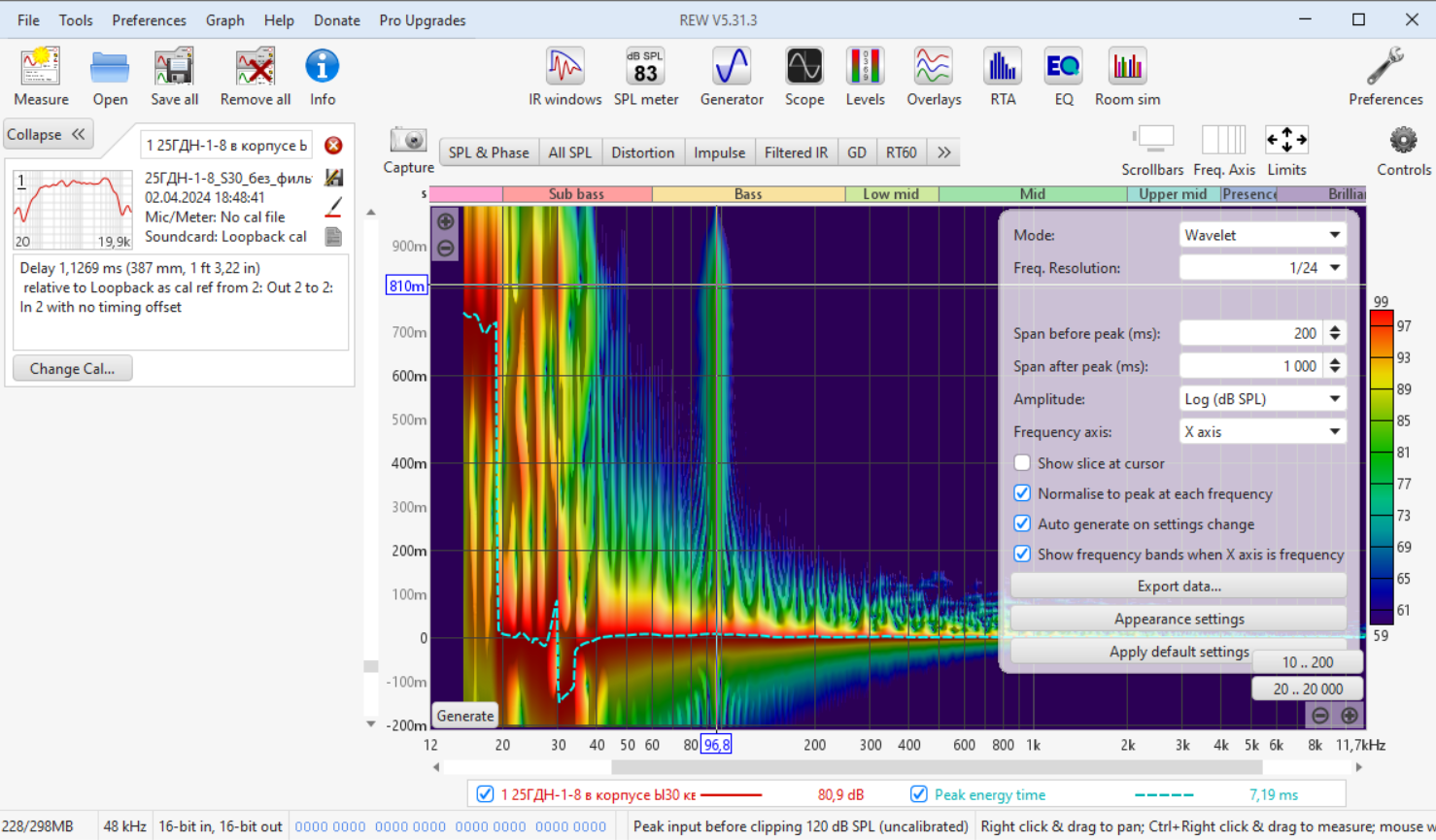The width and height of the screenshot is (1436, 840).
Task: Zoom in horizontally with bottom-right plus icon
Action: pos(1350,716)
